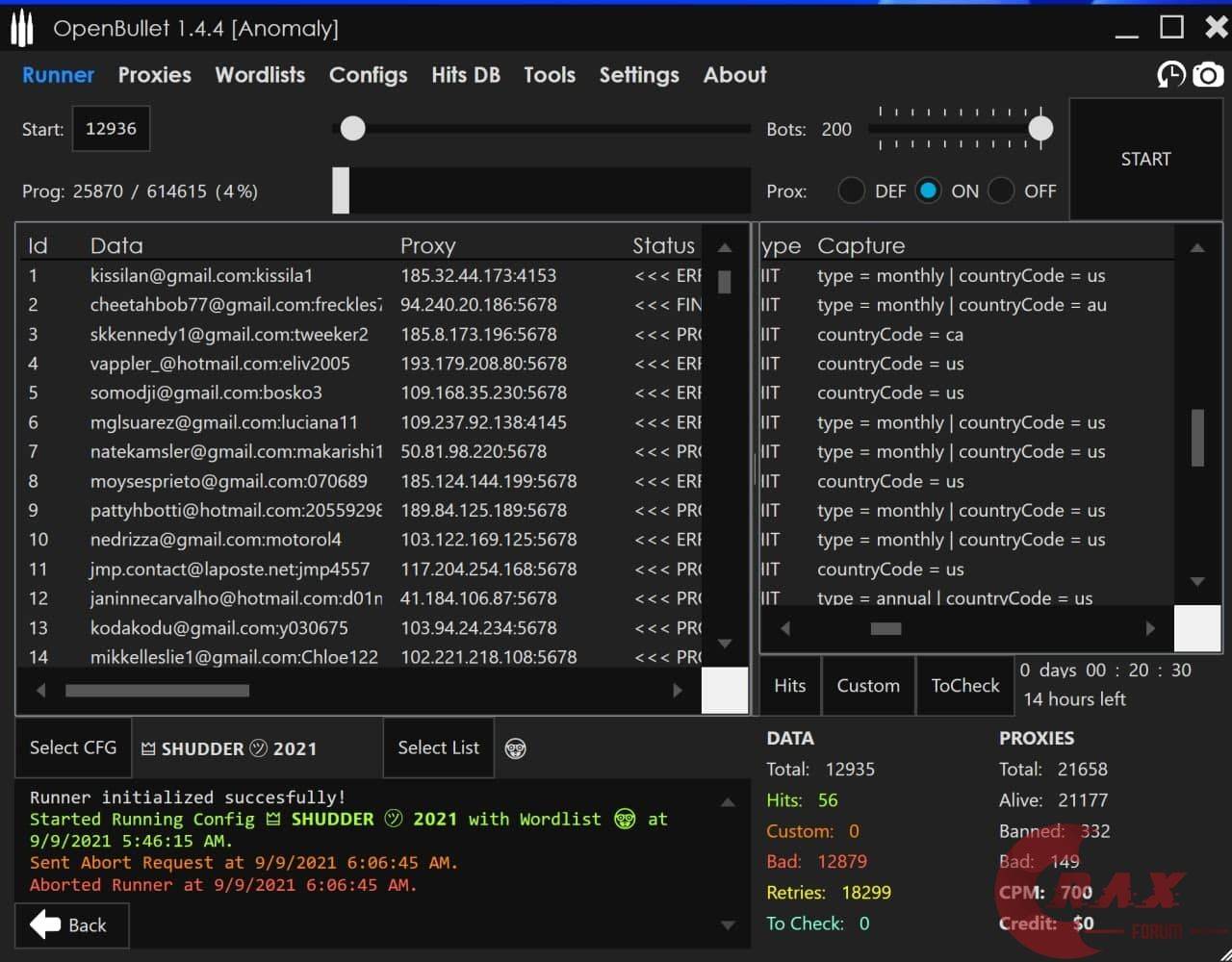The height and width of the screenshot is (962, 1232).
Task: Open the Tools tab
Action: click(x=550, y=75)
